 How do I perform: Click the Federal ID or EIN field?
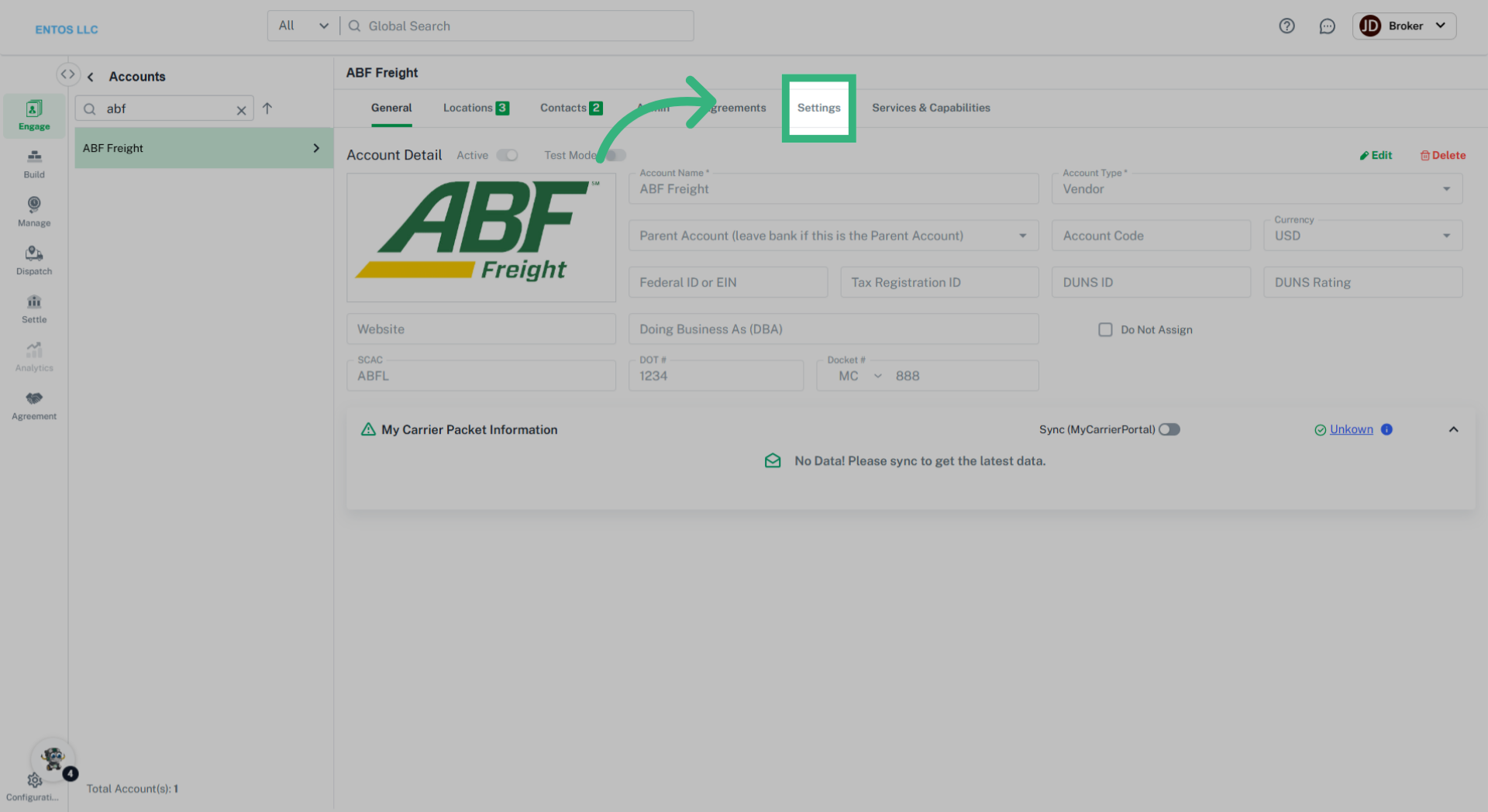[728, 282]
